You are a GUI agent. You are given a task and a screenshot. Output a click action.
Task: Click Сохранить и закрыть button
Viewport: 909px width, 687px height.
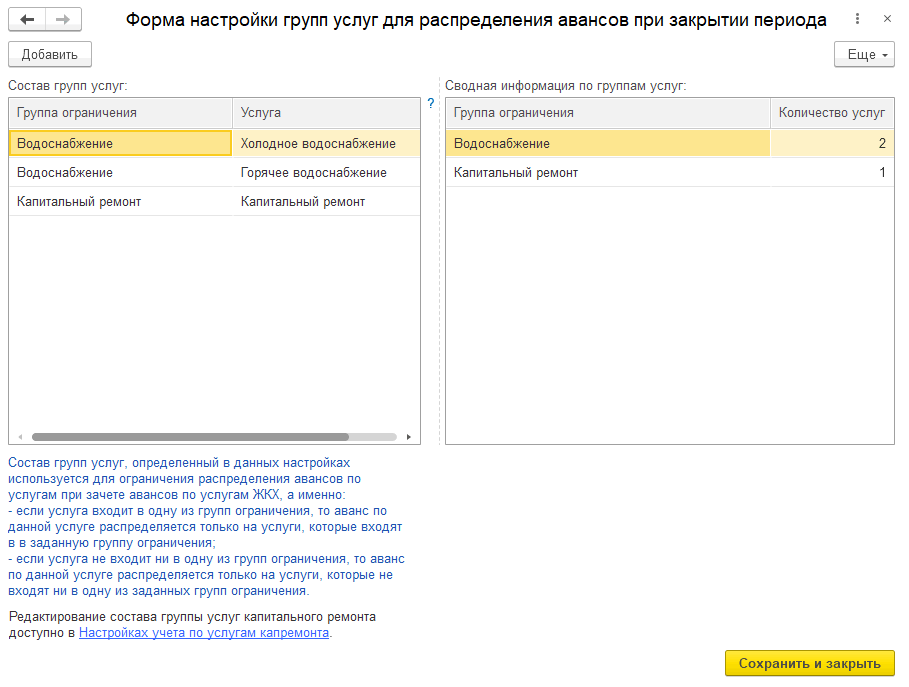[x=809, y=664]
